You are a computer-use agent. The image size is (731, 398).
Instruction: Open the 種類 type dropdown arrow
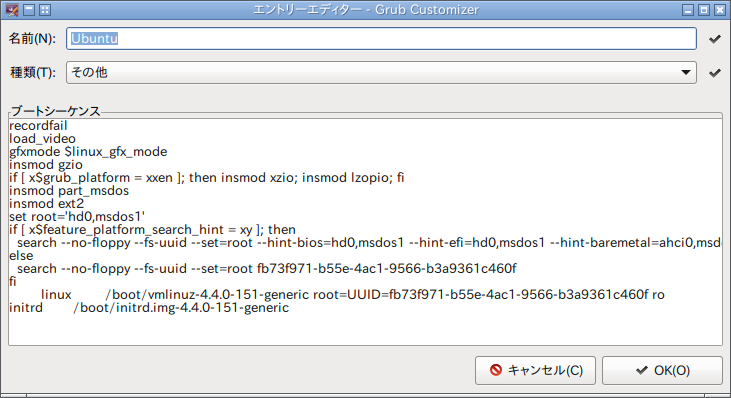pos(685,73)
